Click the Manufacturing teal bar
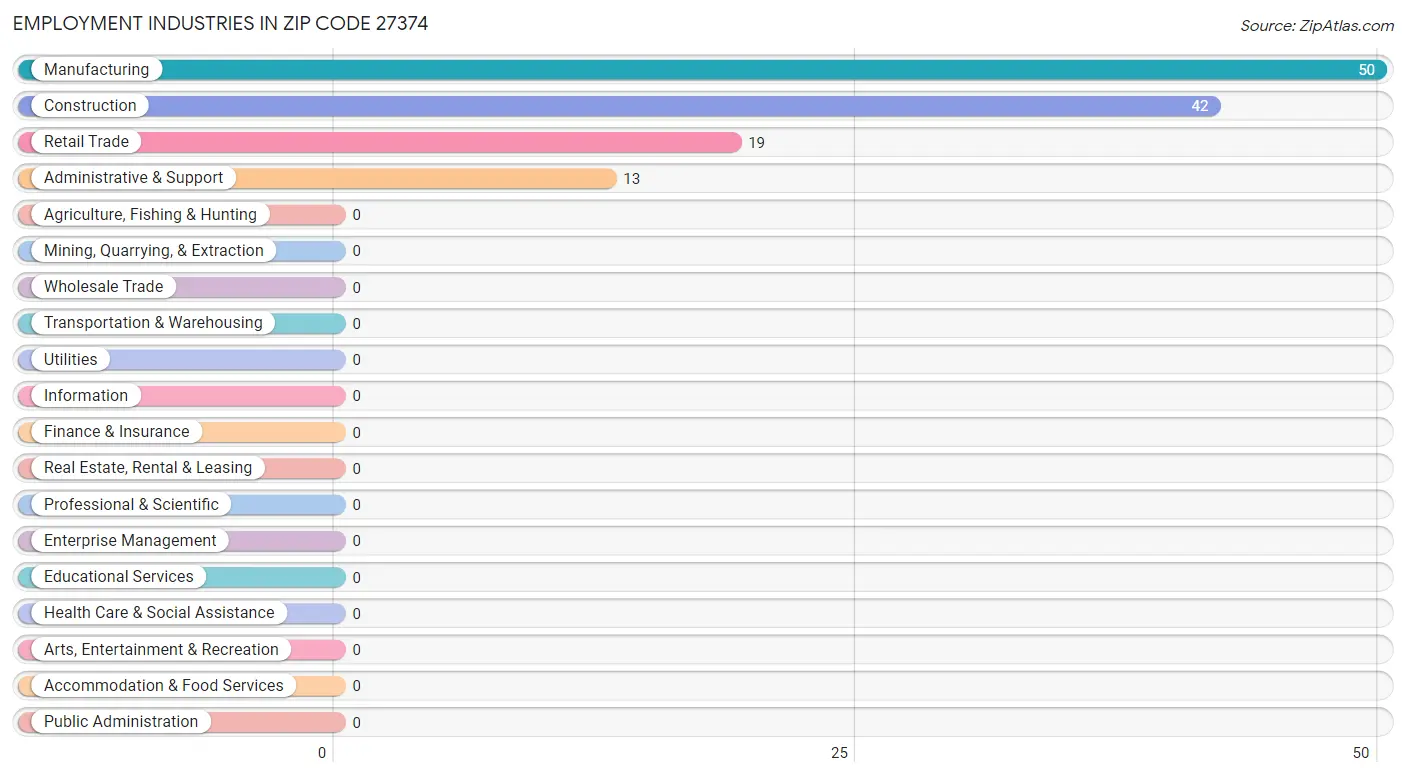 (702, 70)
